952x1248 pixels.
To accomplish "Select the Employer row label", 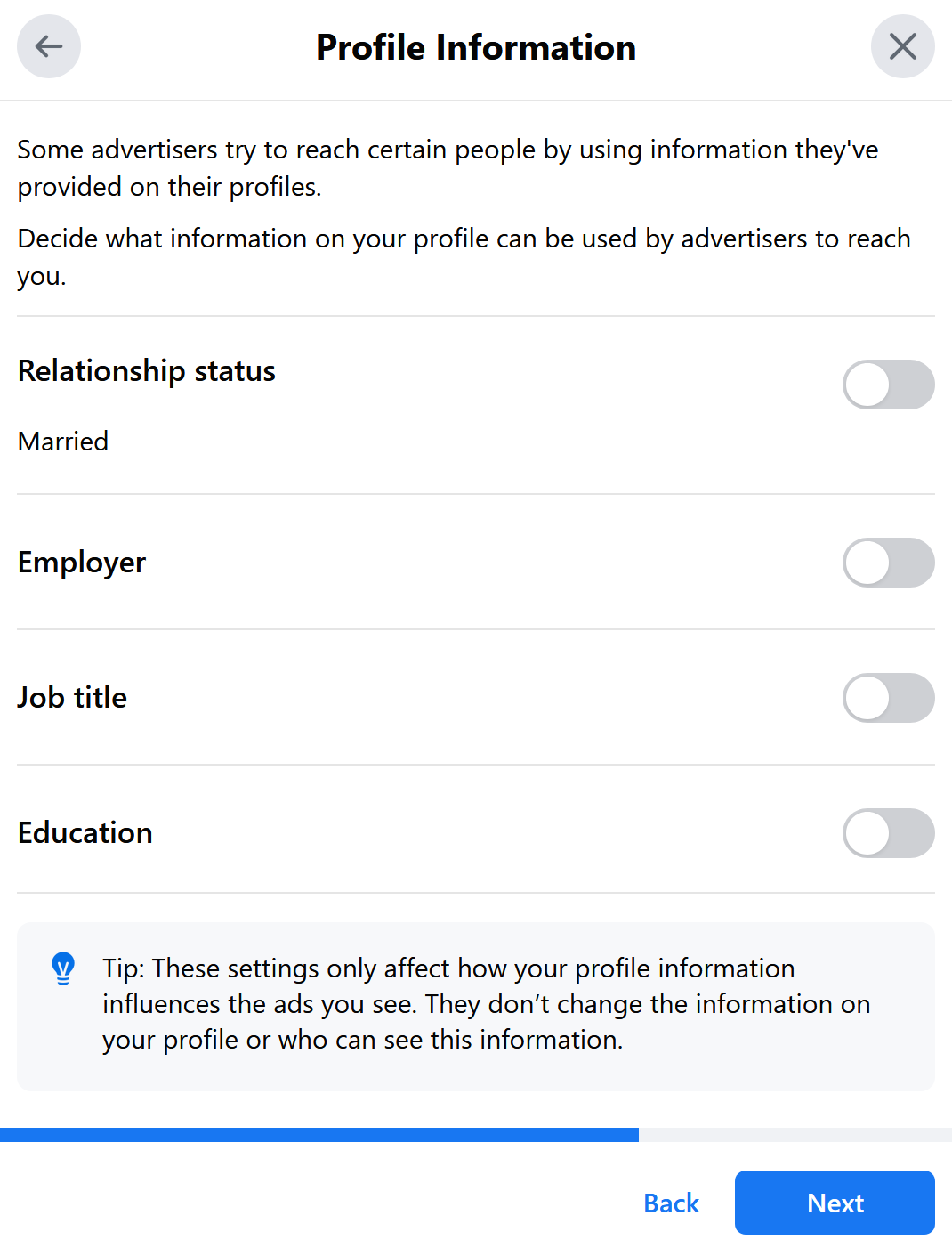I will click(x=82, y=563).
